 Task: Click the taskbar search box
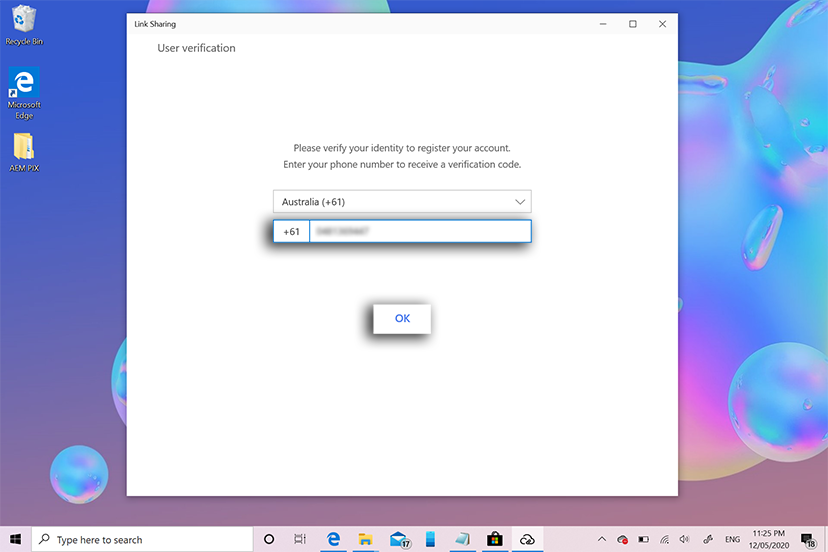143,539
